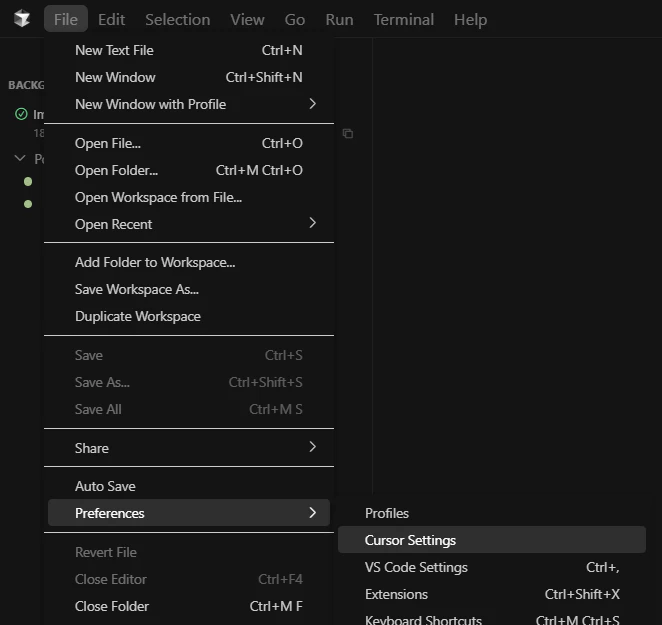This screenshot has height=625, width=662.
Task: Open Keyboard Shortcuts
Action: tap(492, 617)
